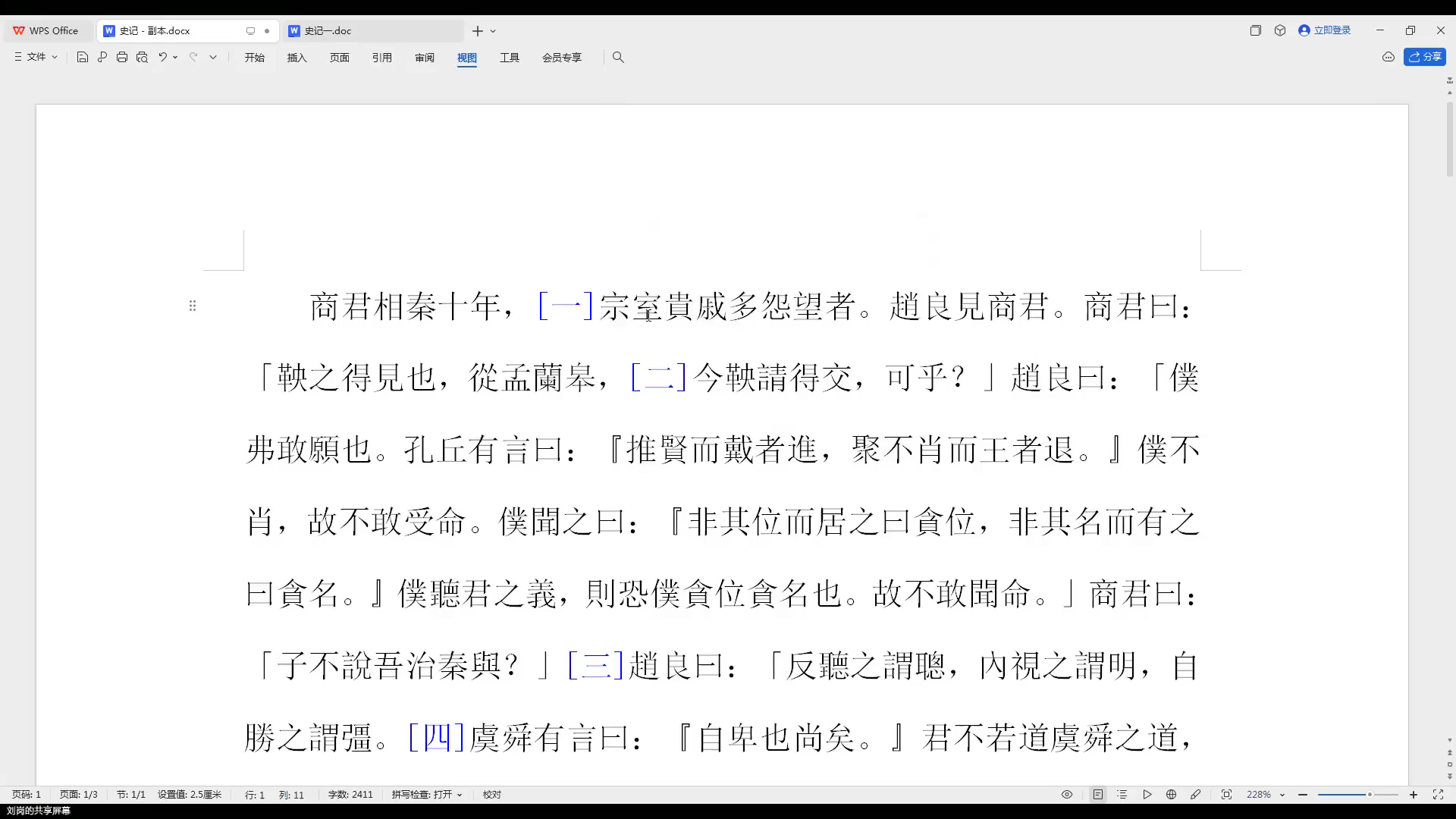Image resolution: width=1456 pixels, height=819 pixels.
Task: Open the search magnifier icon
Action: click(618, 58)
